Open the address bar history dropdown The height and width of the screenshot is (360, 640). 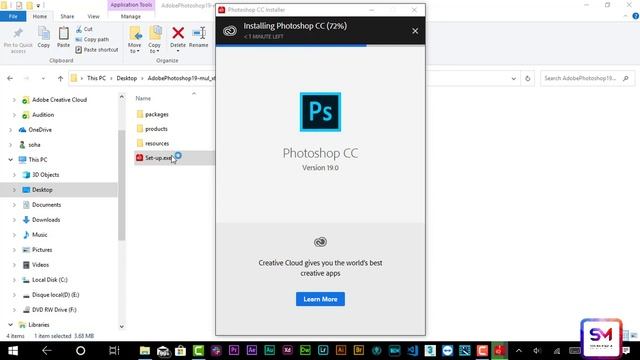[x=513, y=78]
